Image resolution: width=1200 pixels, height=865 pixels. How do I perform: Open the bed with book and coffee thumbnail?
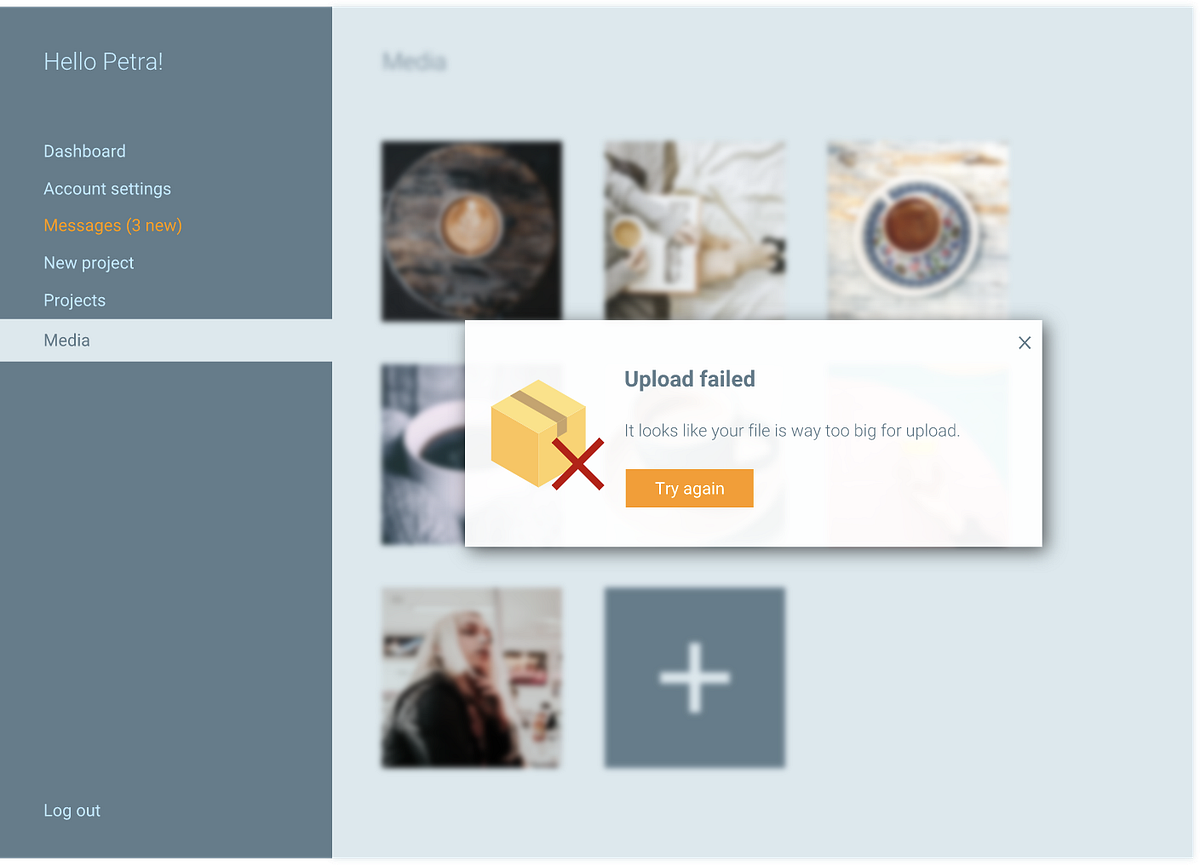click(694, 231)
